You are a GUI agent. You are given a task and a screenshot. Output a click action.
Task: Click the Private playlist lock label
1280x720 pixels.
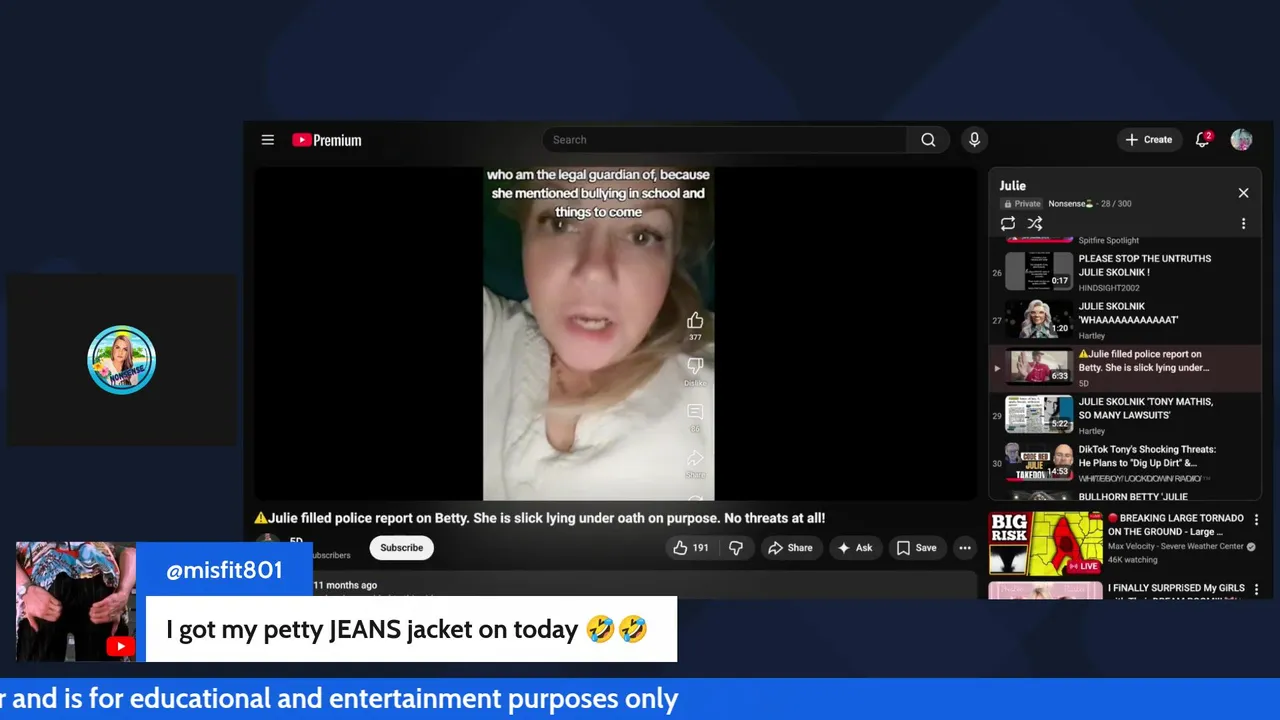click(x=1021, y=204)
